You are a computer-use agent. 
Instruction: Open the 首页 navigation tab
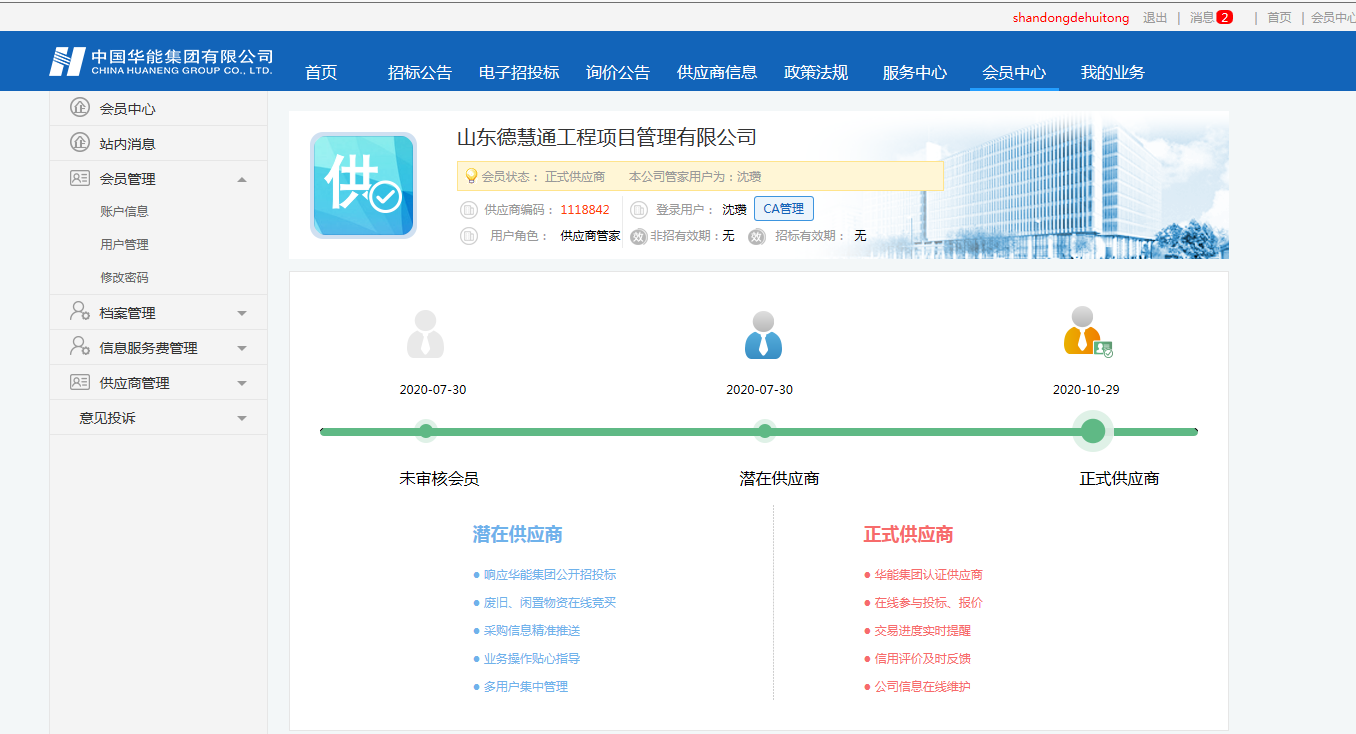click(321, 72)
